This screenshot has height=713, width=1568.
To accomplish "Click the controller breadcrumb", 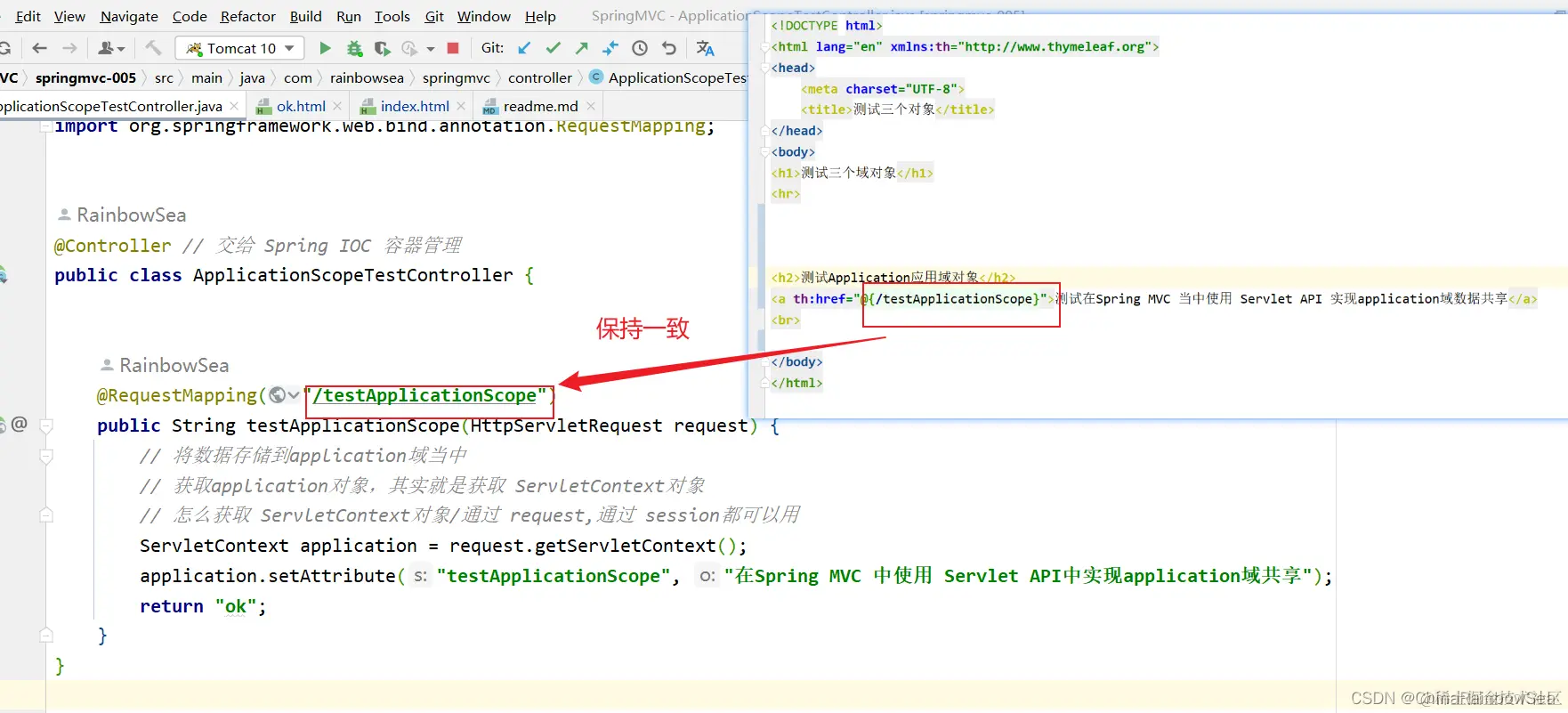I will click(540, 77).
